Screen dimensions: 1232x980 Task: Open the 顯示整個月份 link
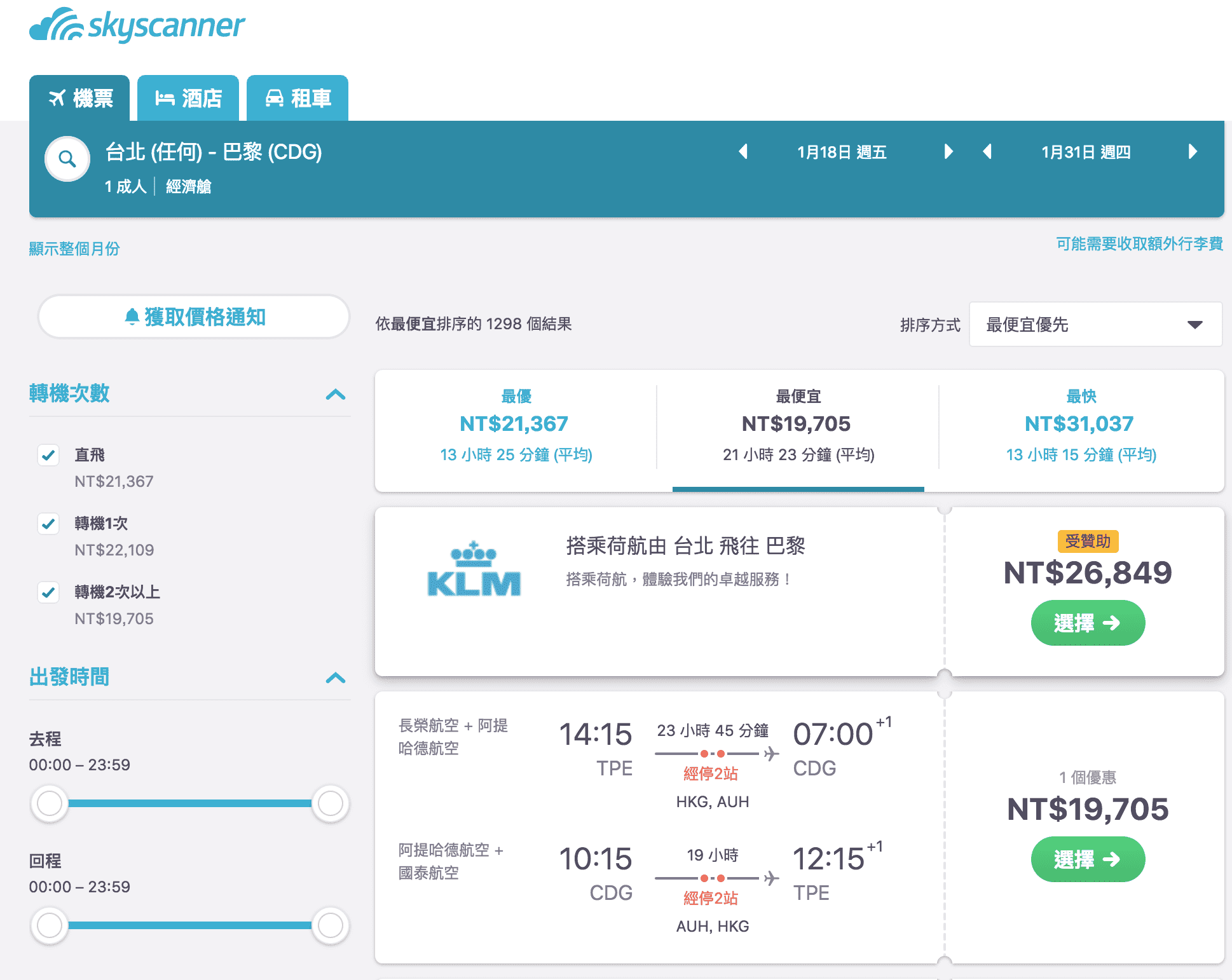(74, 248)
